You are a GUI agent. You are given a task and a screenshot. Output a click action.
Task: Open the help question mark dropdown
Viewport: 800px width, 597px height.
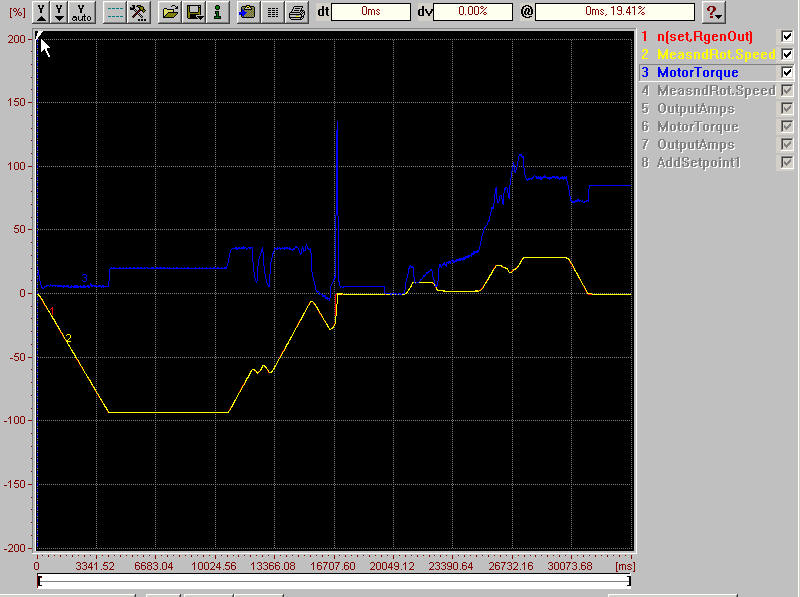point(714,12)
